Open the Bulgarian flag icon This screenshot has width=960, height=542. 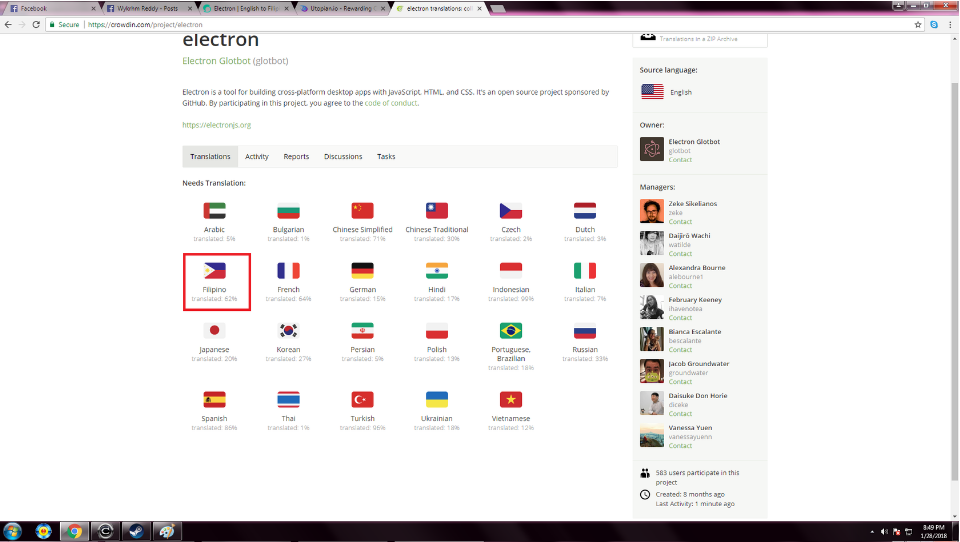pyautogui.click(x=288, y=211)
